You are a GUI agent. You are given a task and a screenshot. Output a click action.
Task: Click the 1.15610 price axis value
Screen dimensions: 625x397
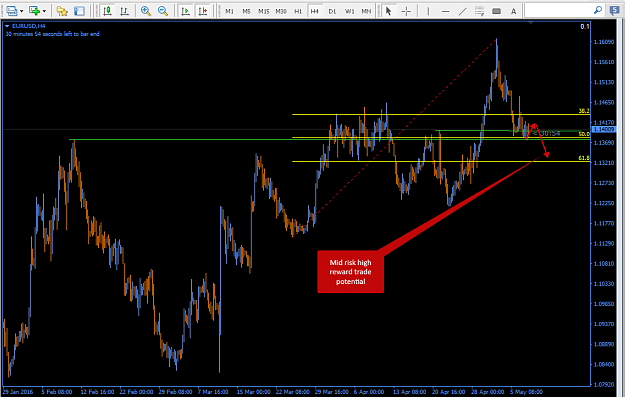click(x=604, y=62)
